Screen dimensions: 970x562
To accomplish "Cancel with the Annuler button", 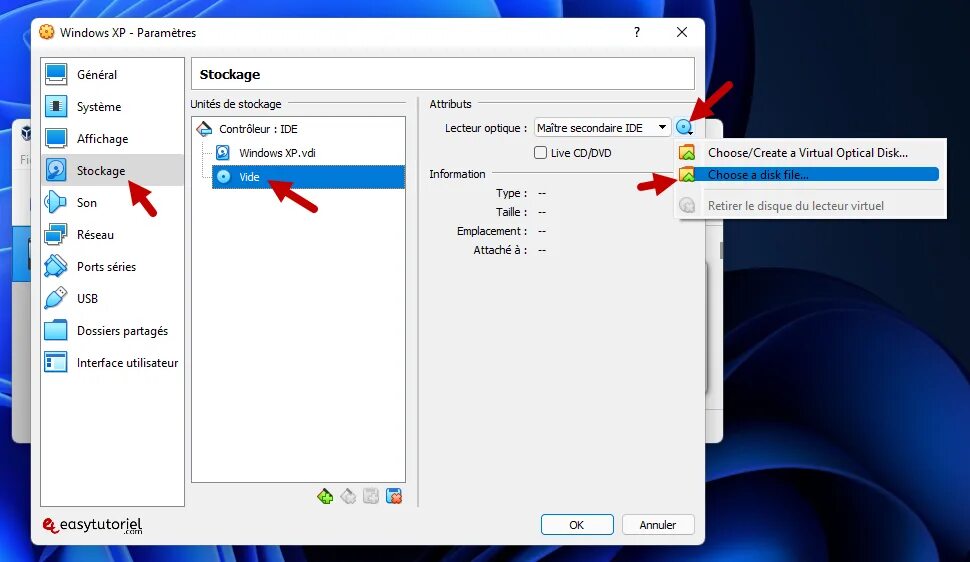I will coord(658,524).
